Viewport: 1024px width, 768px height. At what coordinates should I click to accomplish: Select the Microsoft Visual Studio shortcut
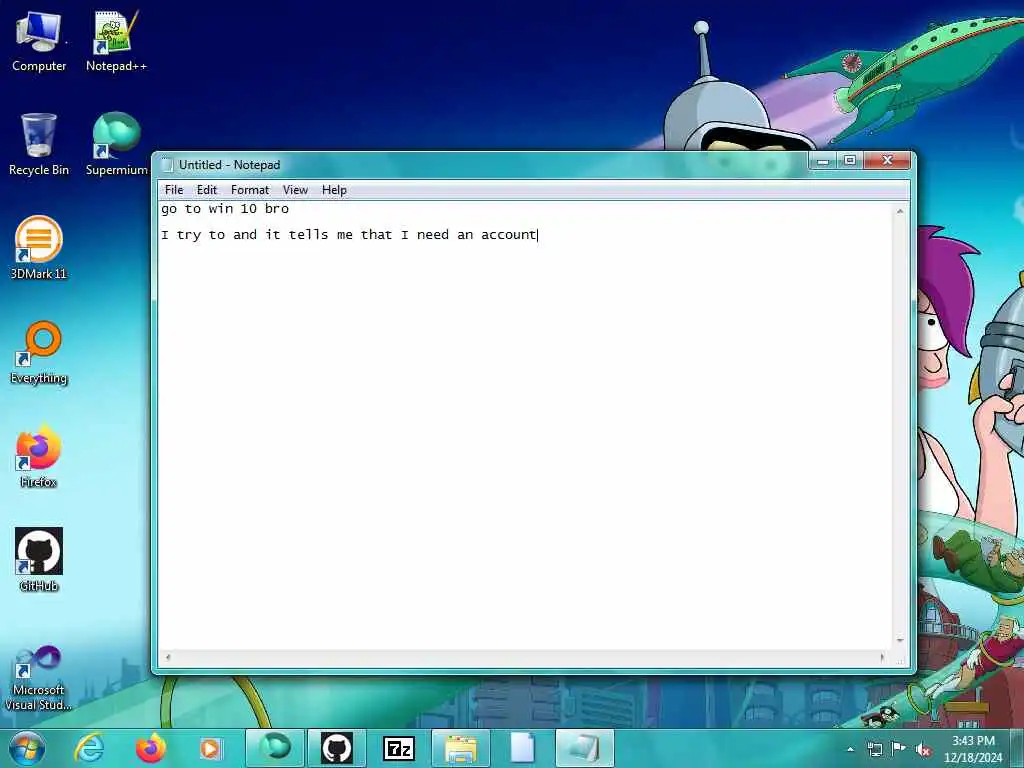39,678
